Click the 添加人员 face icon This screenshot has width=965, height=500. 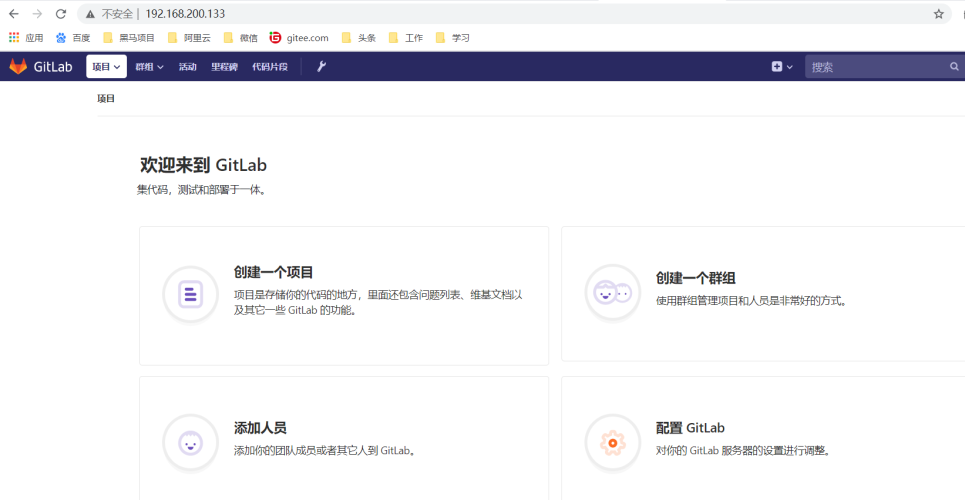190,442
